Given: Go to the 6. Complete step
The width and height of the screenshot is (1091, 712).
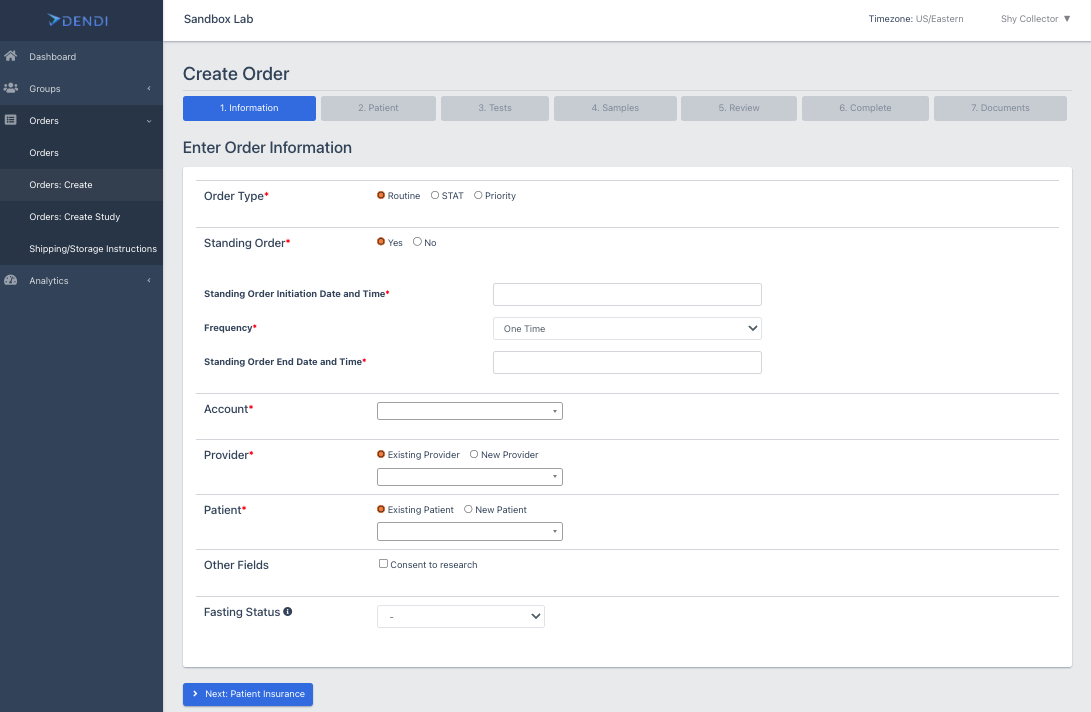Looking at the screenshot, I should tap(865, 108).
